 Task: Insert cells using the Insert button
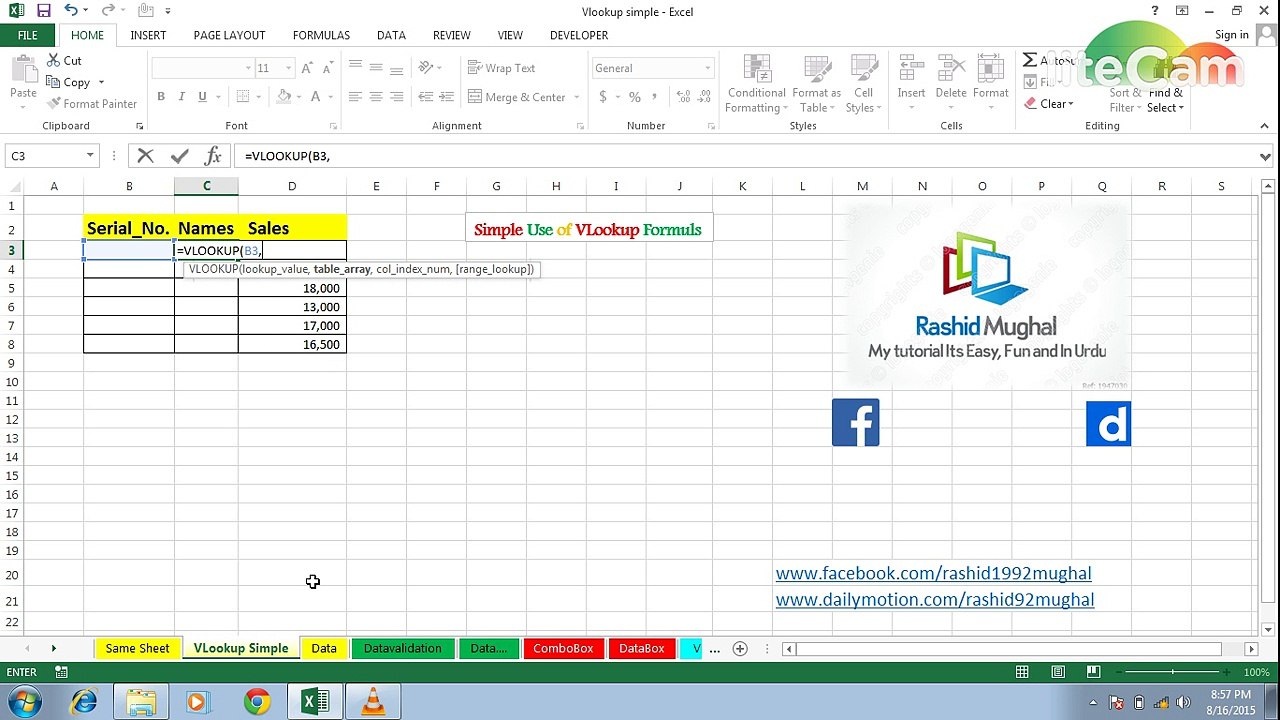(x=911, y=78)
